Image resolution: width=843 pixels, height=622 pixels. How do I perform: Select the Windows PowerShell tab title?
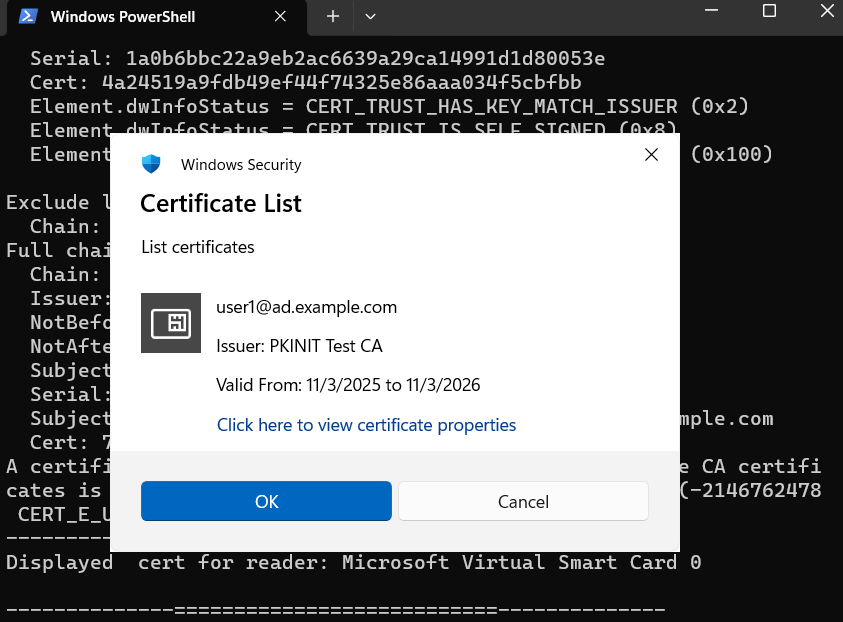pos(122,17)
